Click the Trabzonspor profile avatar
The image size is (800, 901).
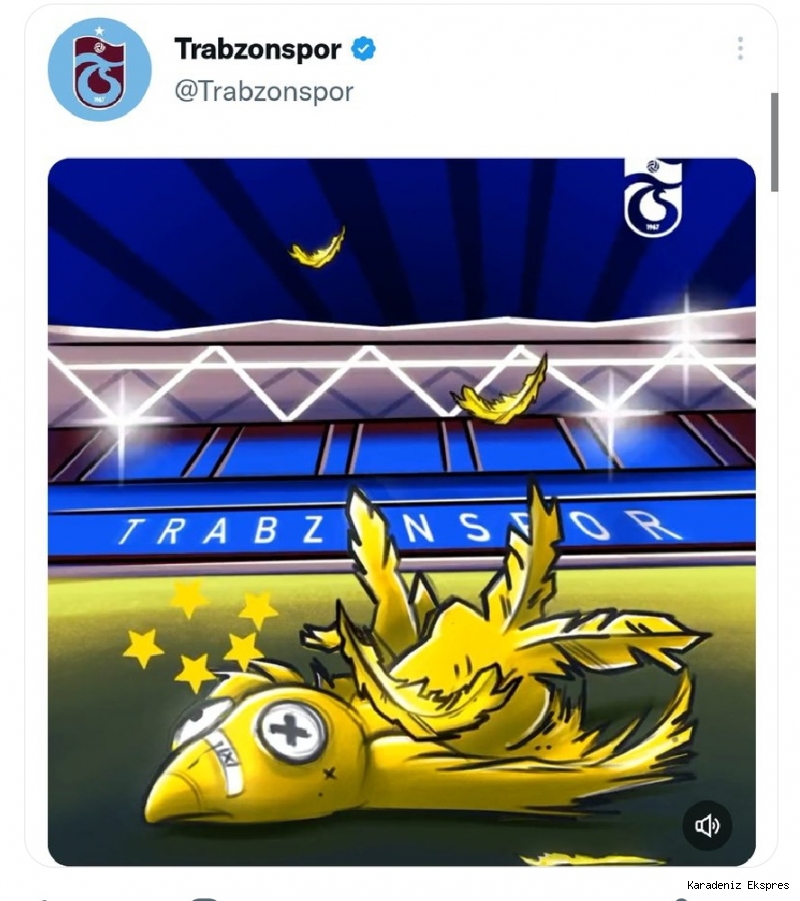[100, 69]
